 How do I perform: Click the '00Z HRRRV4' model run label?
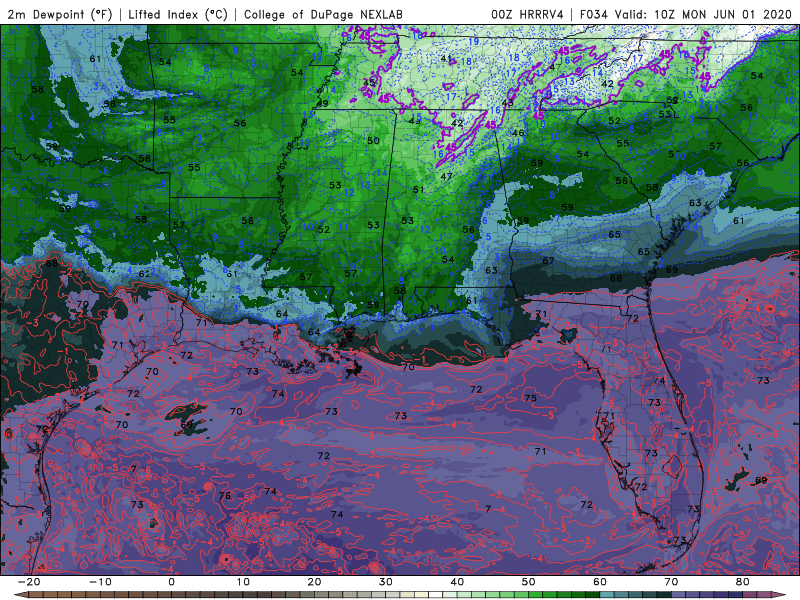click(527, 14)
